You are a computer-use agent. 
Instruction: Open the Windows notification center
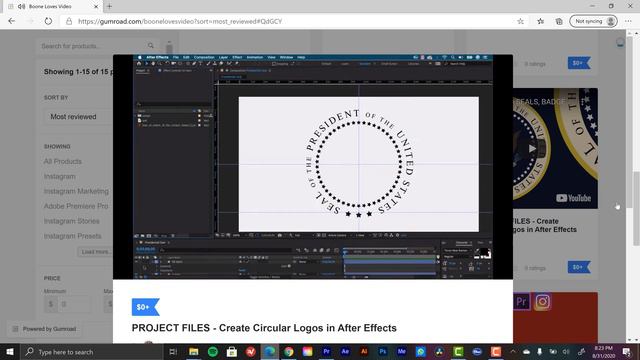click(627, 352)
